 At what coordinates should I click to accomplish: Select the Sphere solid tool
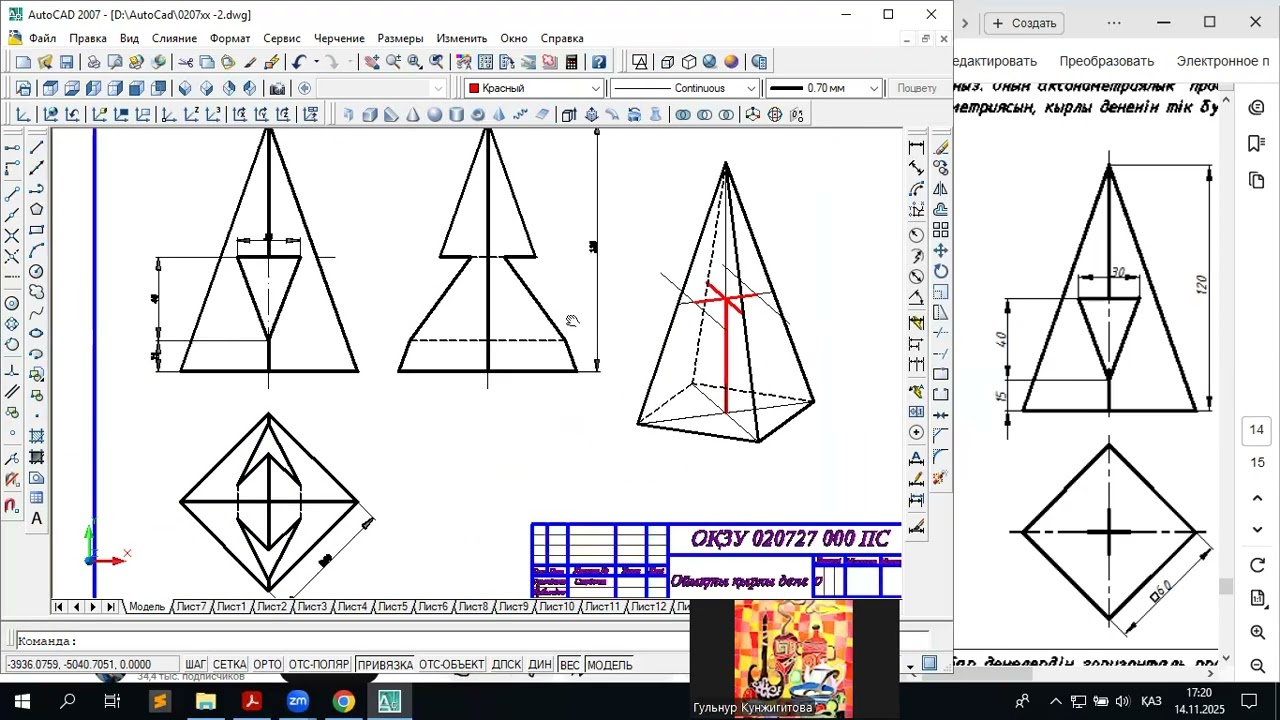tap(435, 115)
